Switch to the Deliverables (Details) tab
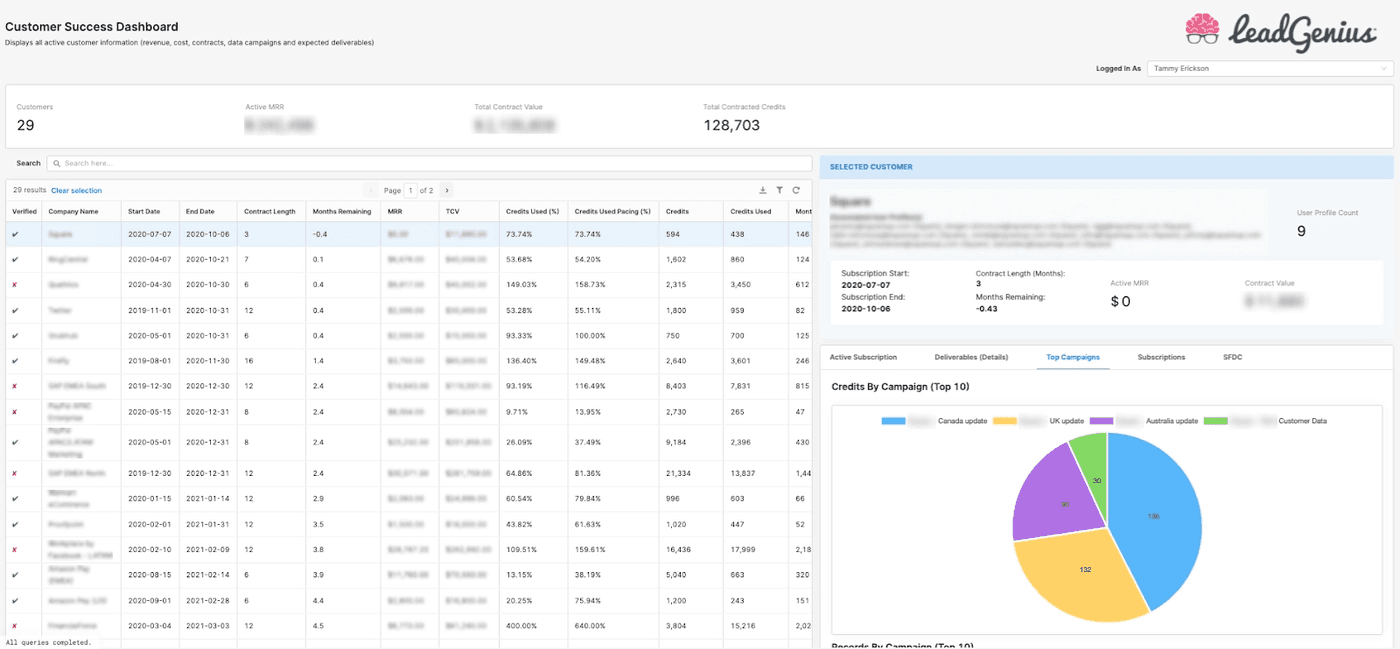1400x649 pixels. [x=971, y=357]
